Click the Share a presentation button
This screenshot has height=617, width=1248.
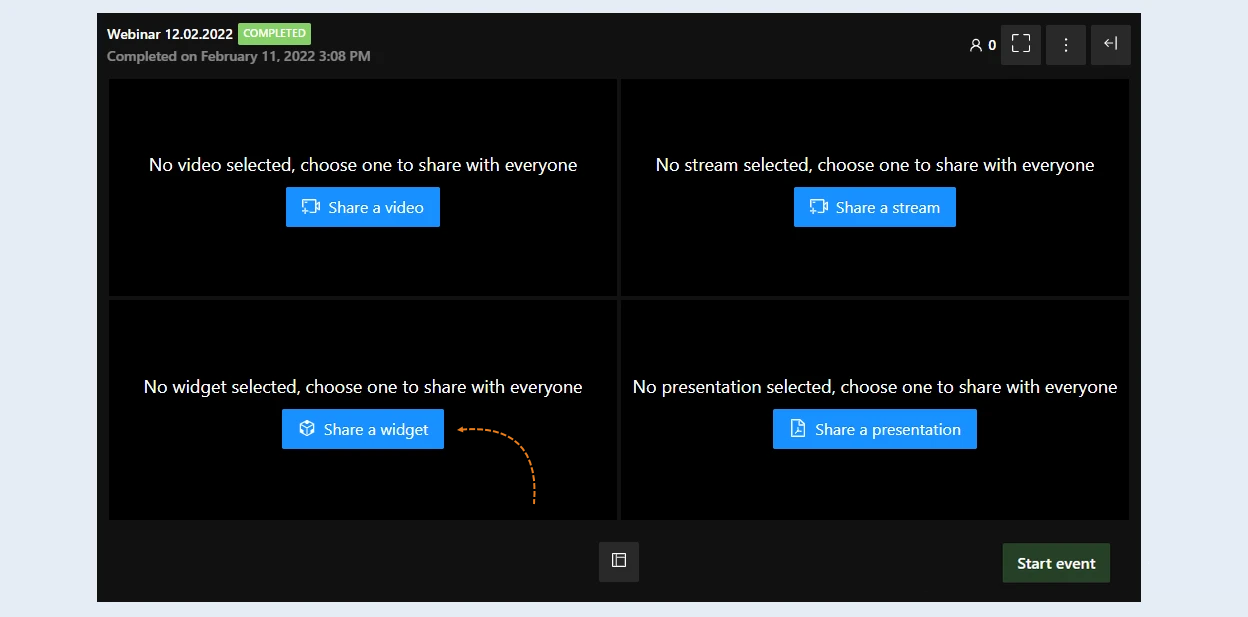click(875, 429)
